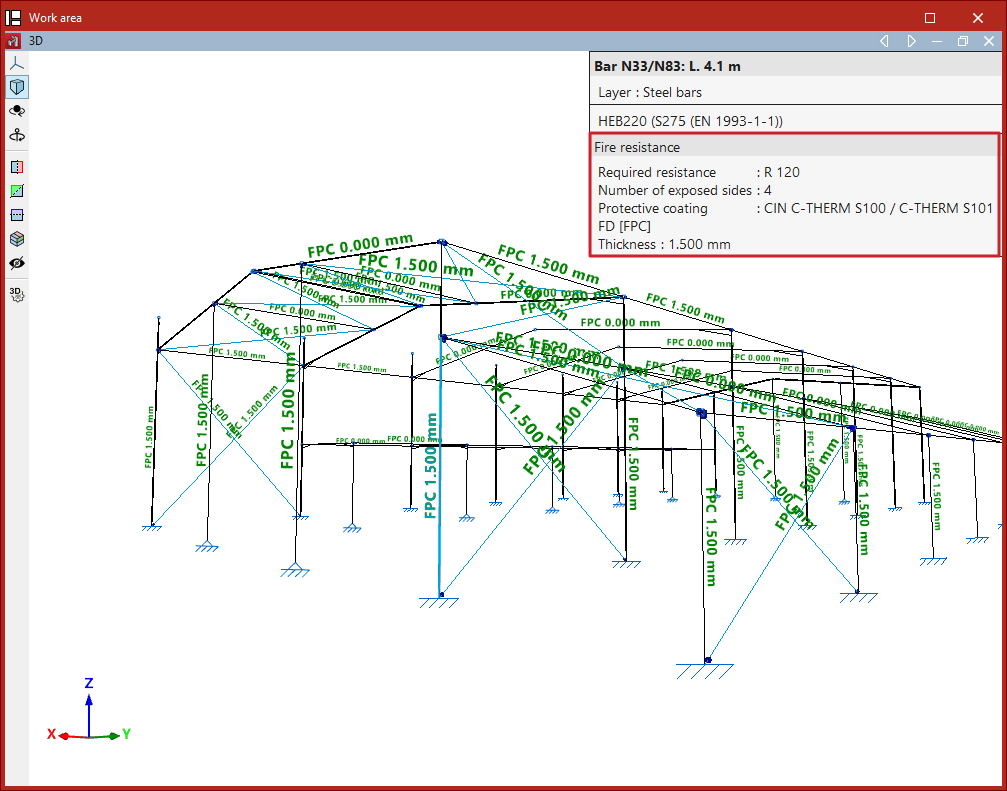Screen dimensions: 1007x791
Task: Click the 3D view tab icon
Action: [x=14, y=42]
